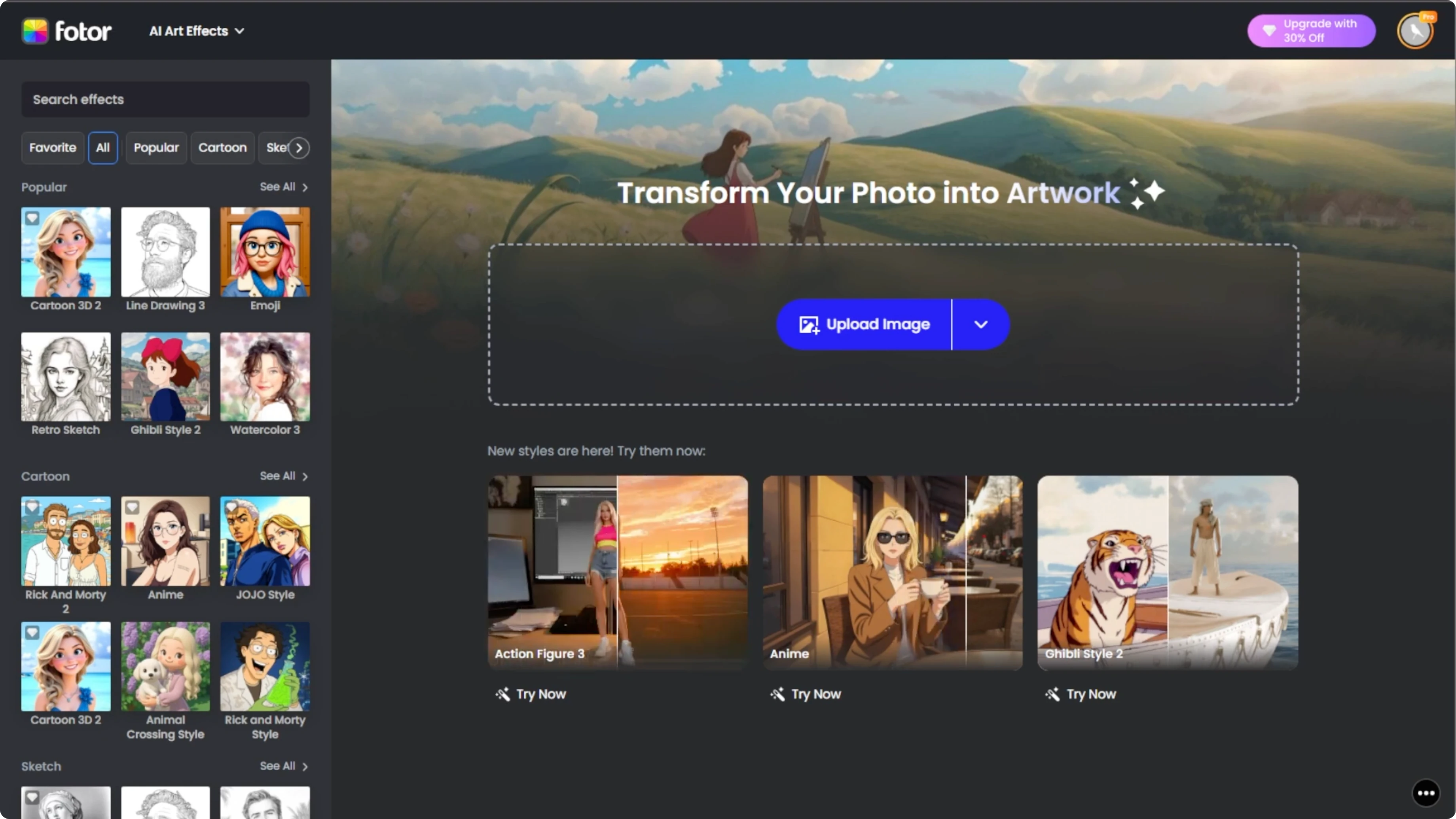Click the diamond icon in Upgrade banner

point(1269,30)
